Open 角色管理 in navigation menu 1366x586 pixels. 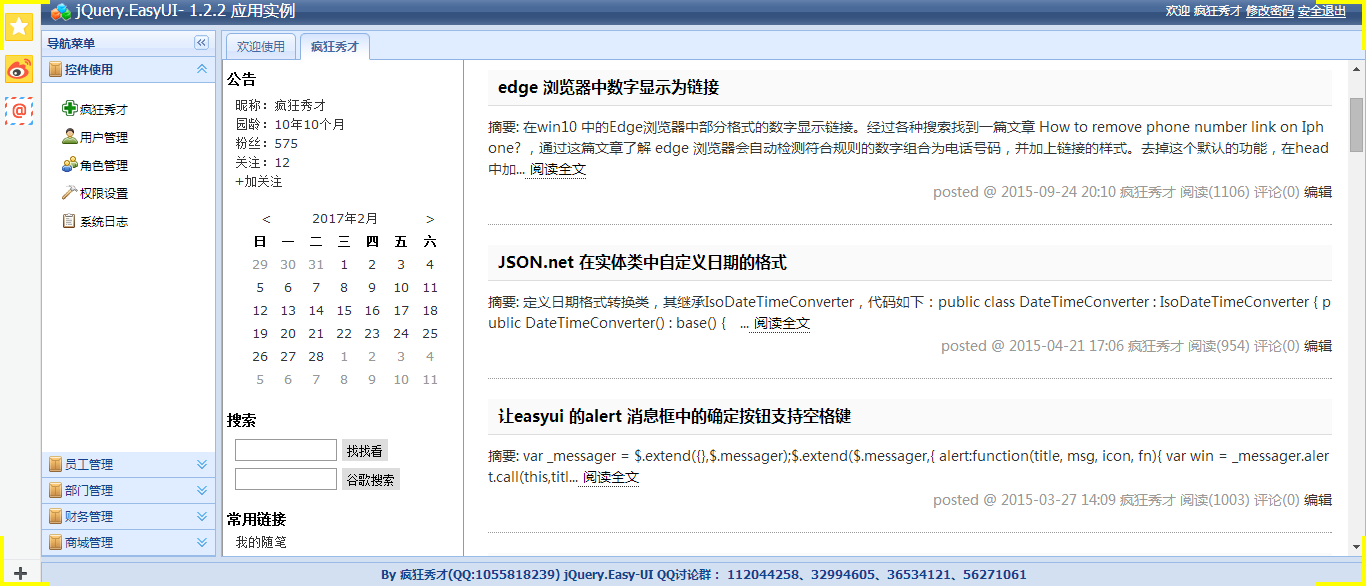click(x=103, y=166)
